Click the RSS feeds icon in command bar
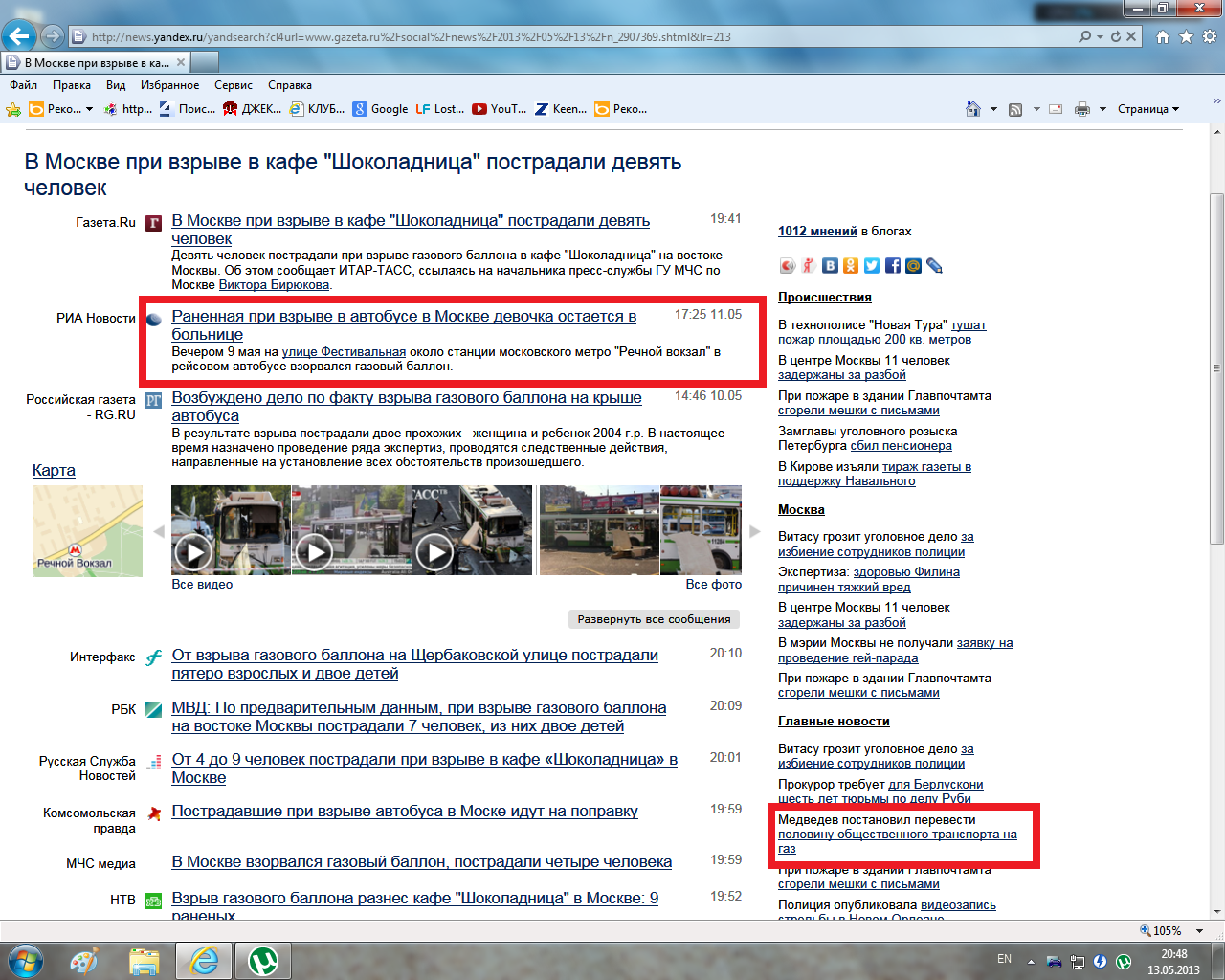1225x980 pixels. pyautogui.click(x=1015, y=109)
